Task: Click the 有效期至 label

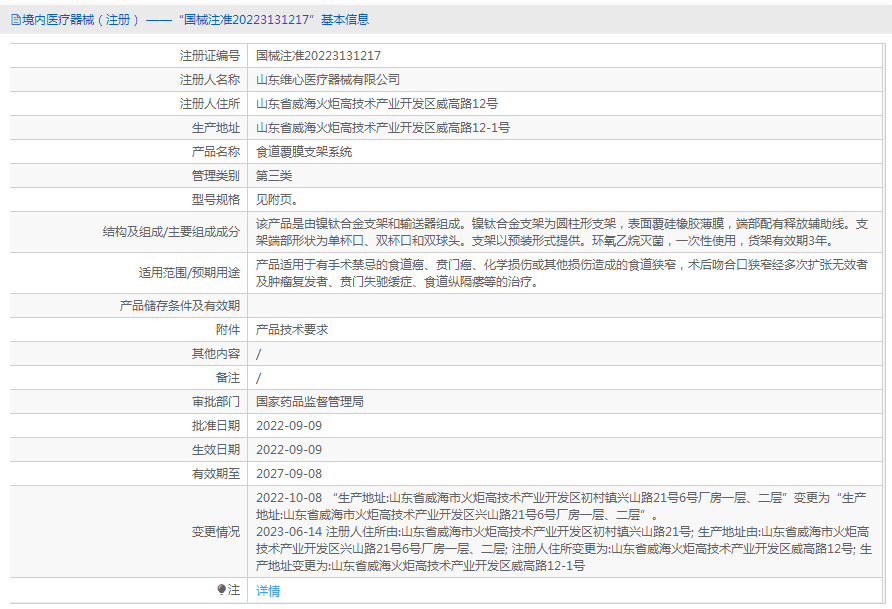Action: pos(216,474)
